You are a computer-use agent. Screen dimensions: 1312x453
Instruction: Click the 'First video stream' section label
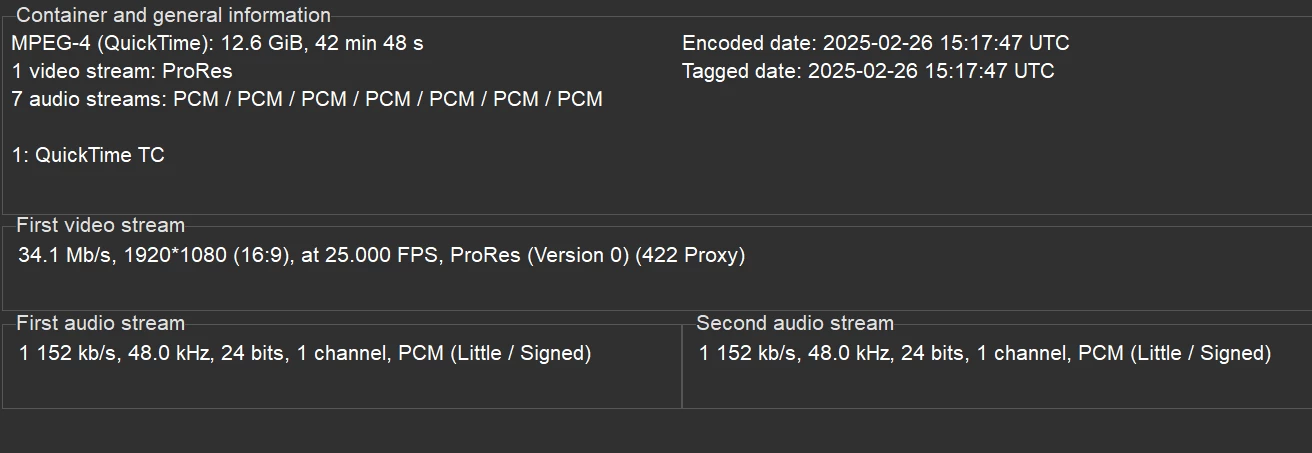coord(100,225)
